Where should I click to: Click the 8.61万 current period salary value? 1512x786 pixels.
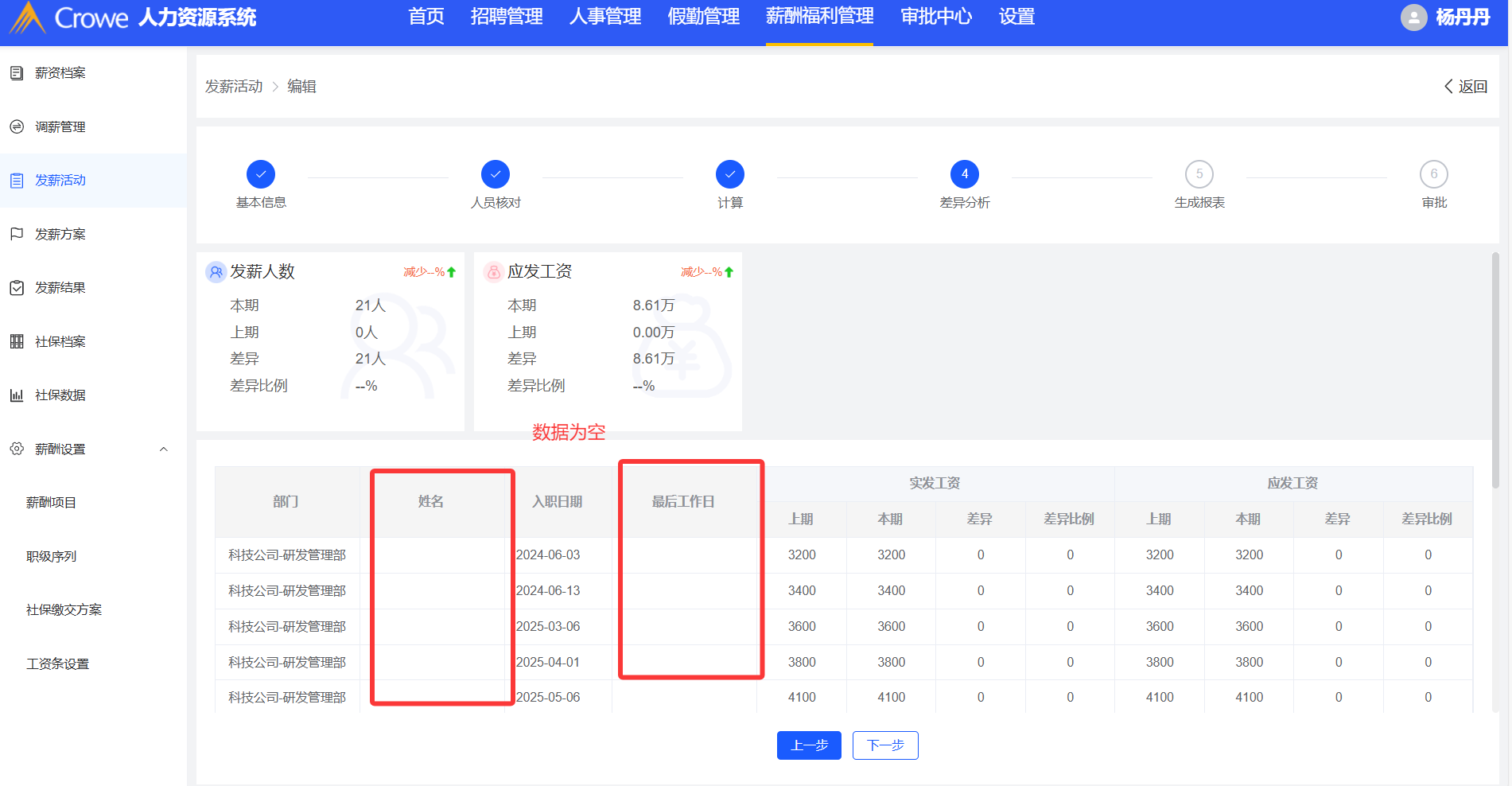[x=654, y=305]
